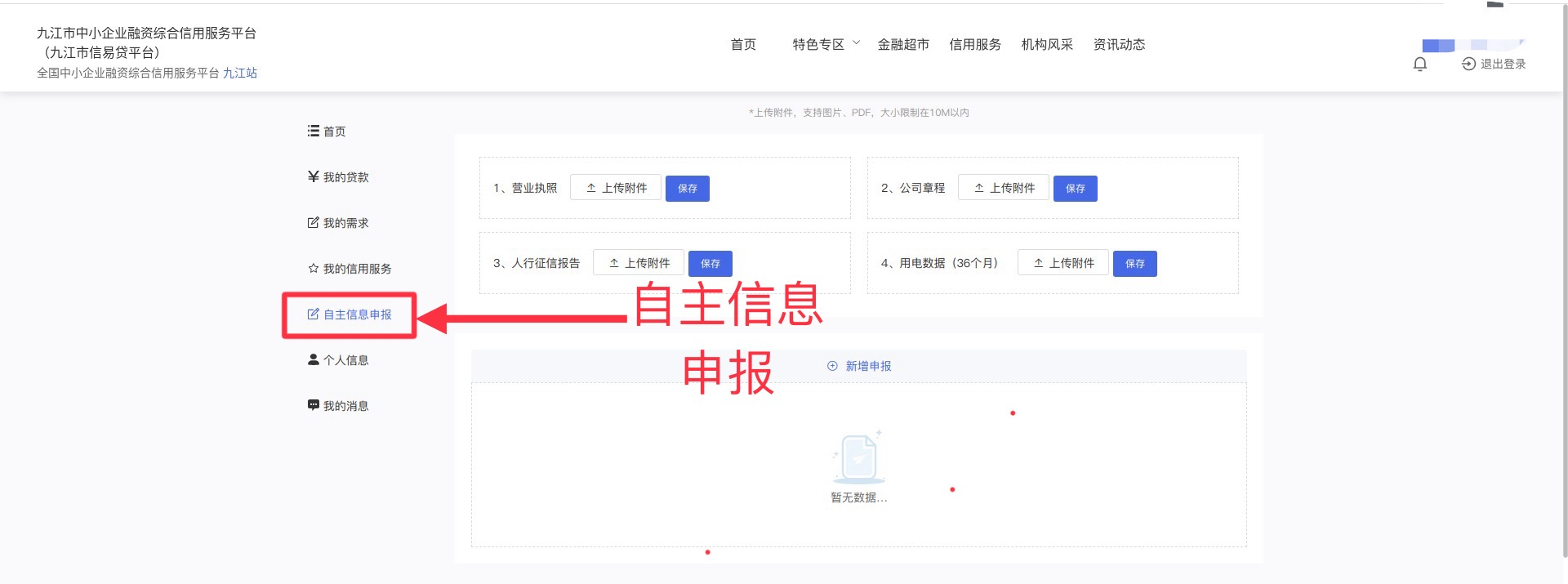
Task: Open 我的信用服务 in the sidebar
Action: pyautogui.click(x=350, y=269)
